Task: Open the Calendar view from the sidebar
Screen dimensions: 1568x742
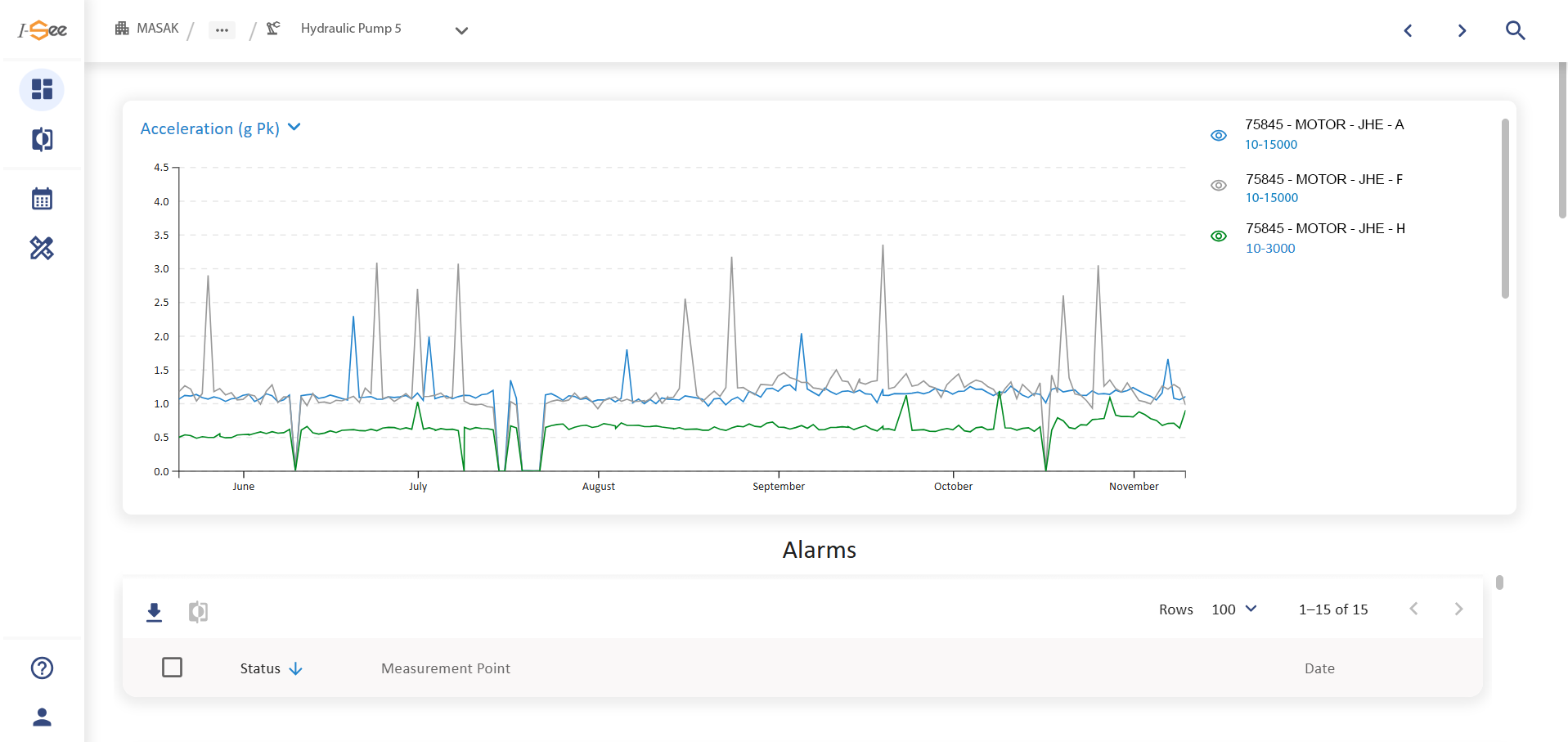Action: coord(42,198)
